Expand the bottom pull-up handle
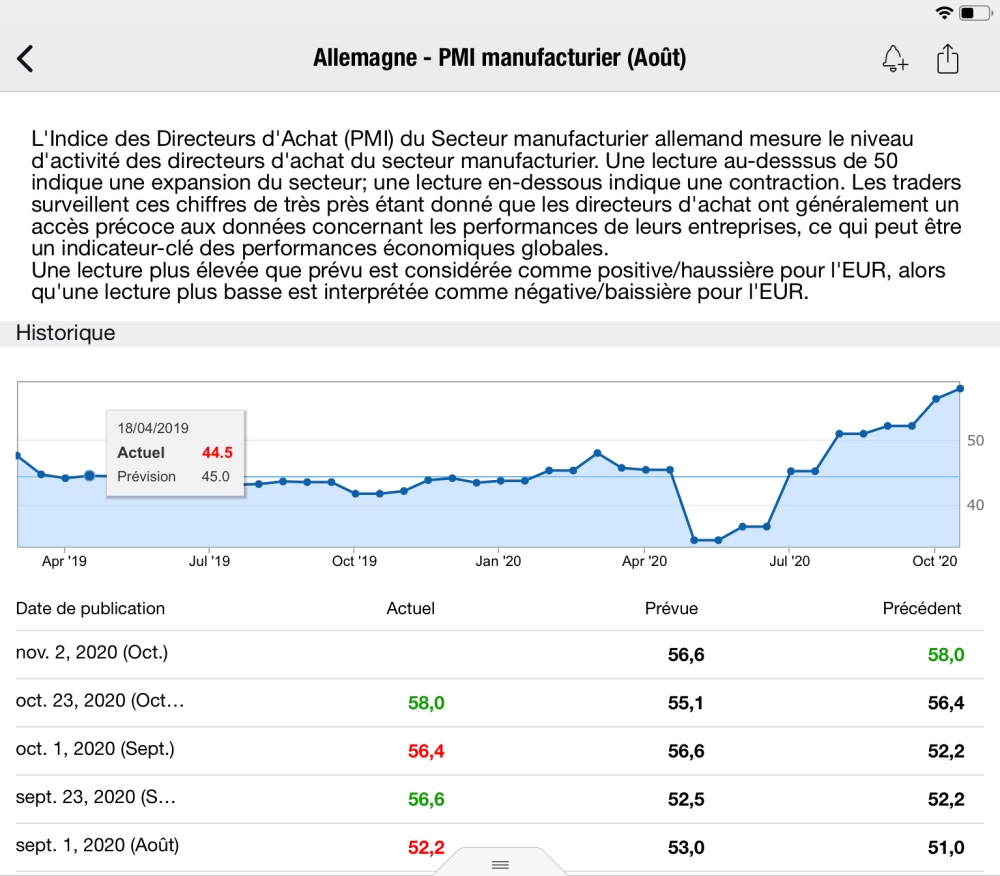This screenshot has height=876, width=1000. point(501,863)
